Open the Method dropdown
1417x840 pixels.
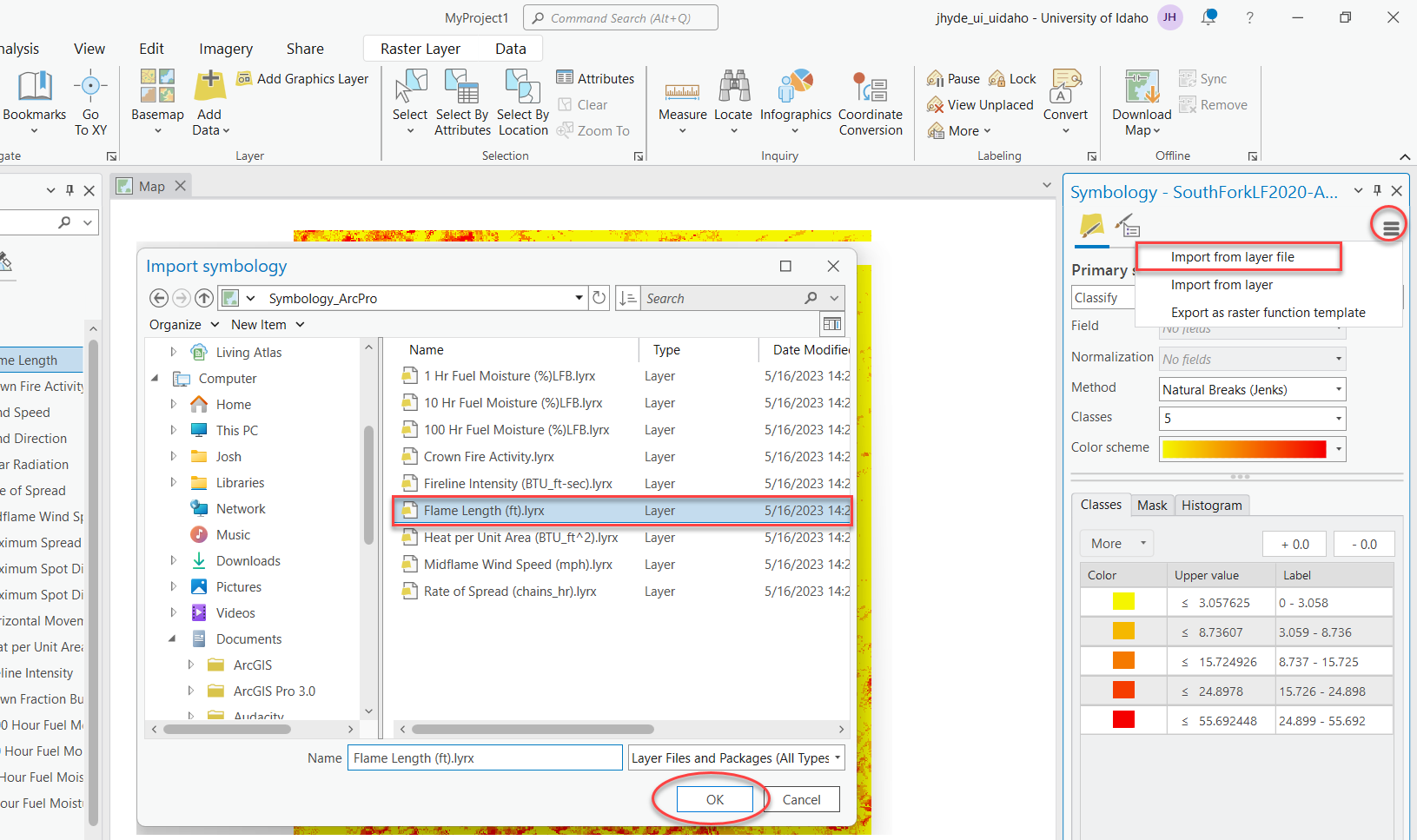1253,389
